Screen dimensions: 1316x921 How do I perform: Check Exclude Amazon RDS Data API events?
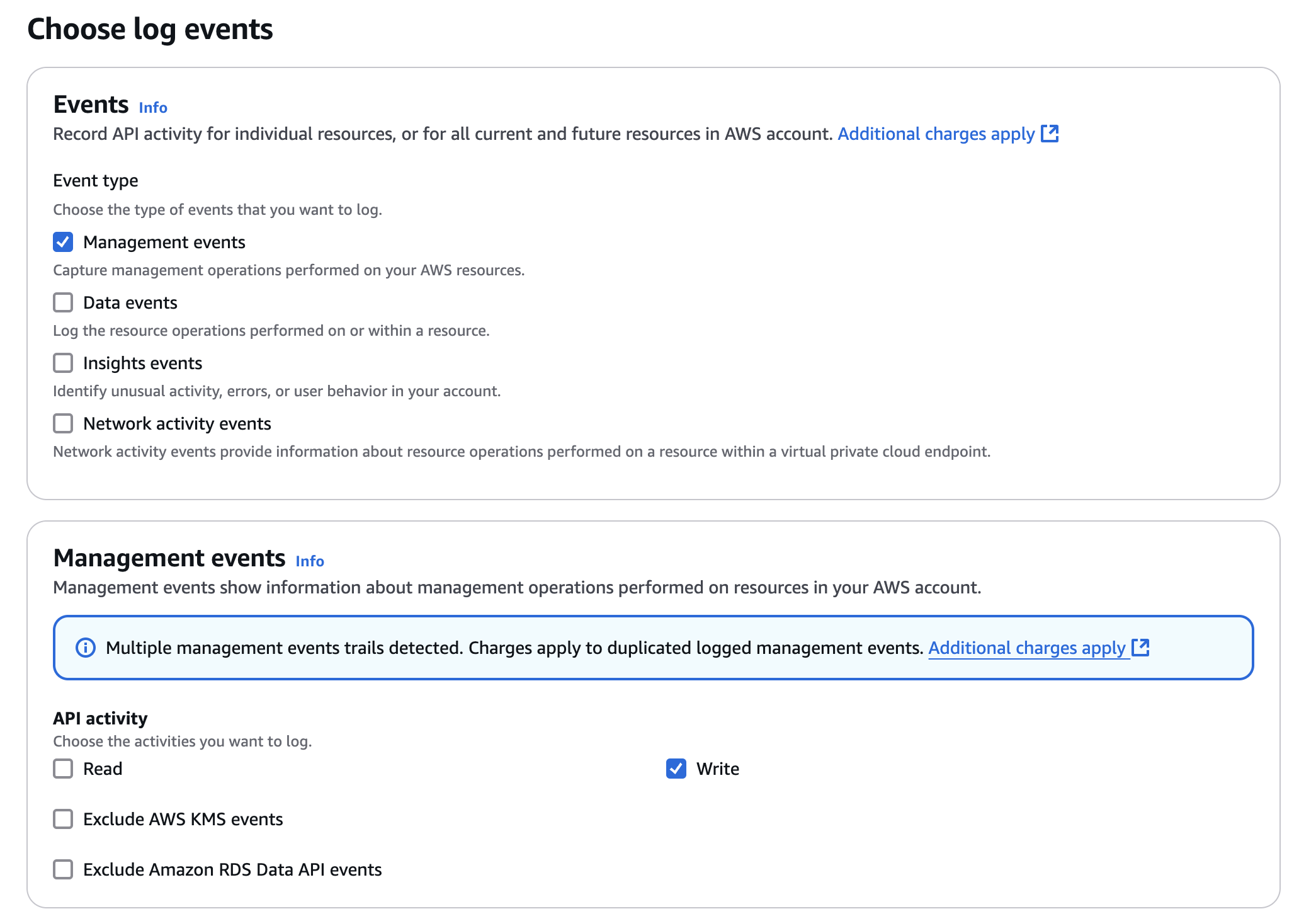point(62,869)
